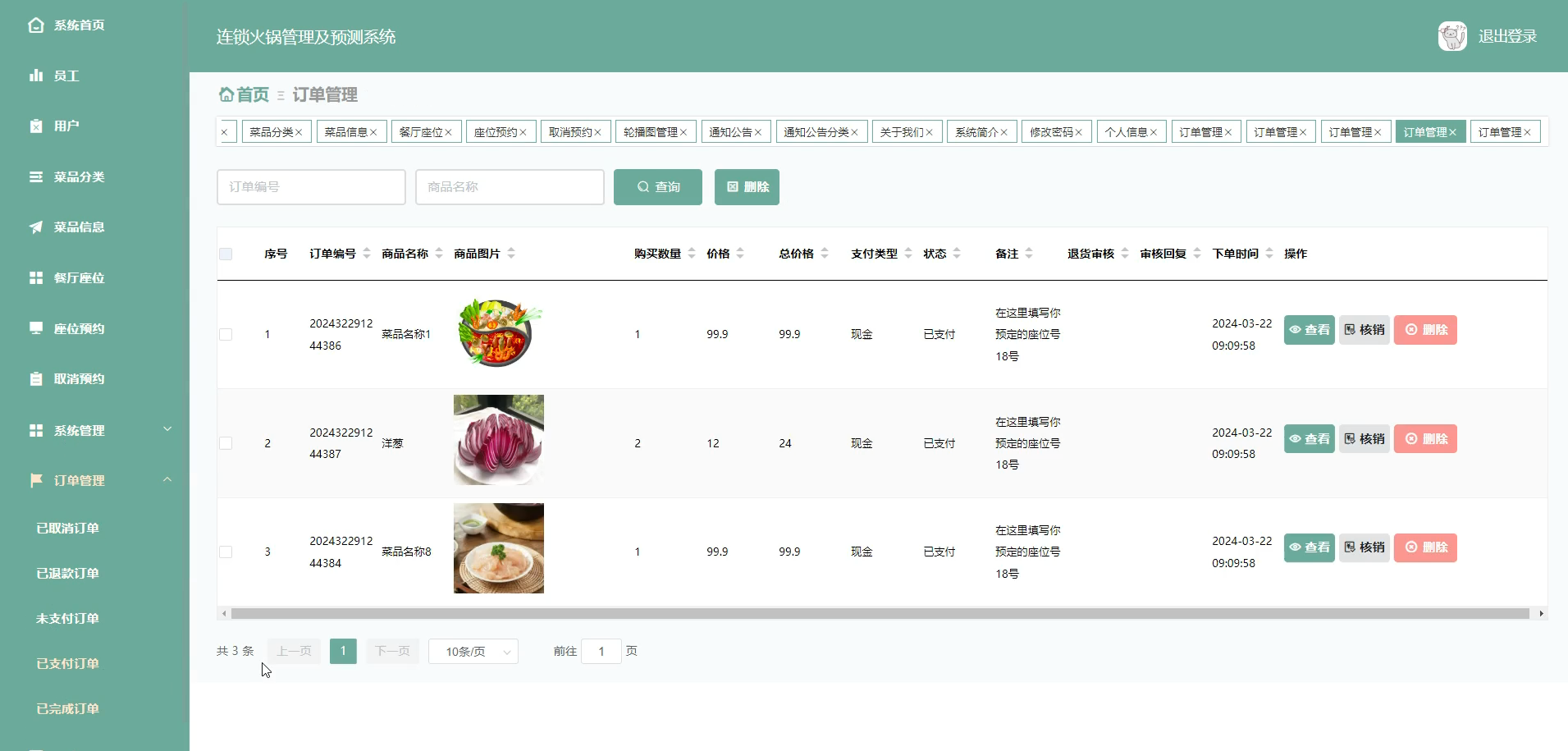Screen dimensions: 1568x751
Task: Close the 菜品分类 tab with its X
Action: coord(299,132)
